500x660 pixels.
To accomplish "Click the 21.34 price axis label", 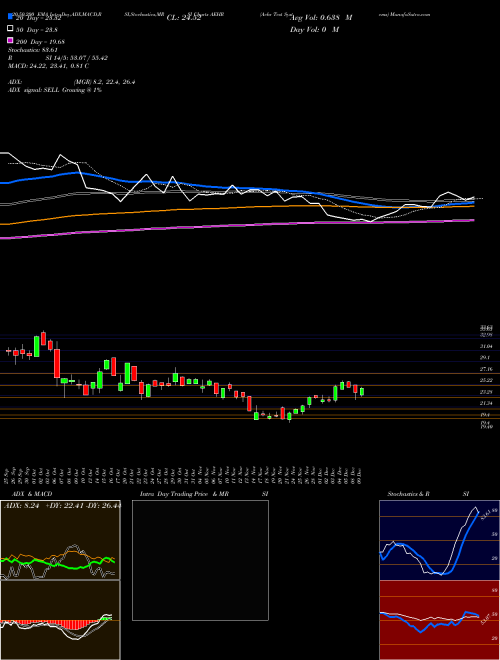I will pos(487,403).
